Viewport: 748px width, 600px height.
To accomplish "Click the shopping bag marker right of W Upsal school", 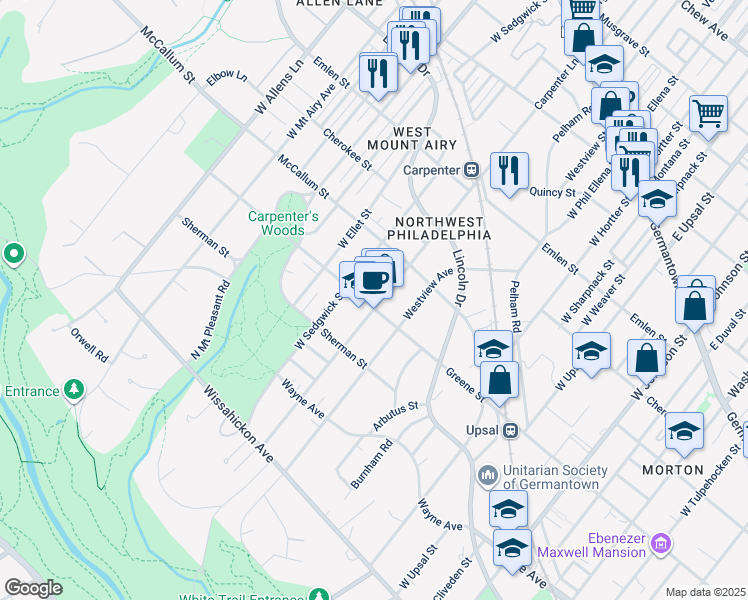I will [x=646, y=359].
